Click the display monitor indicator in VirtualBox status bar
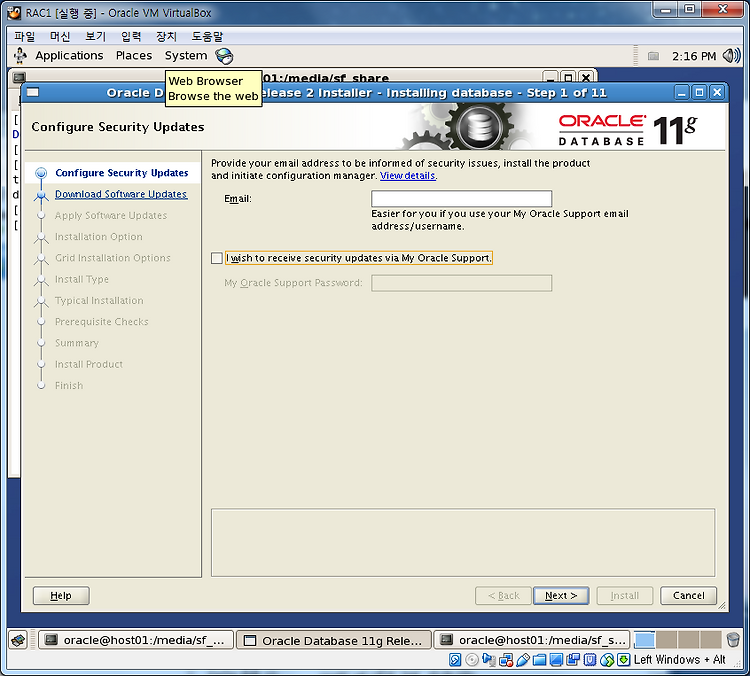This screenshot has width=750, height=676. click(x=556, y=660)
